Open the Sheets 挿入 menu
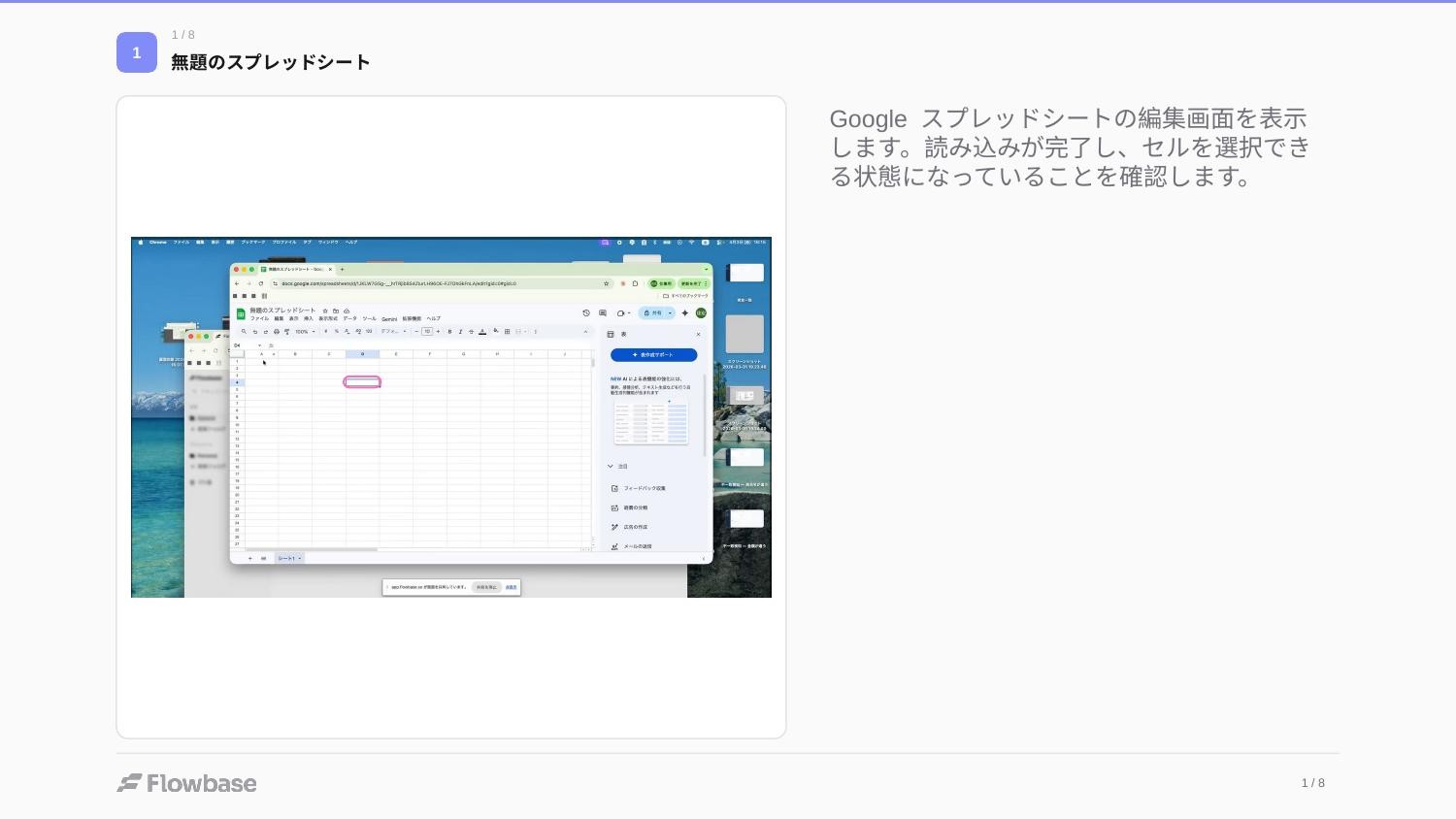The height and width of the screenshot is (819, 1456). tap(309, 318)
